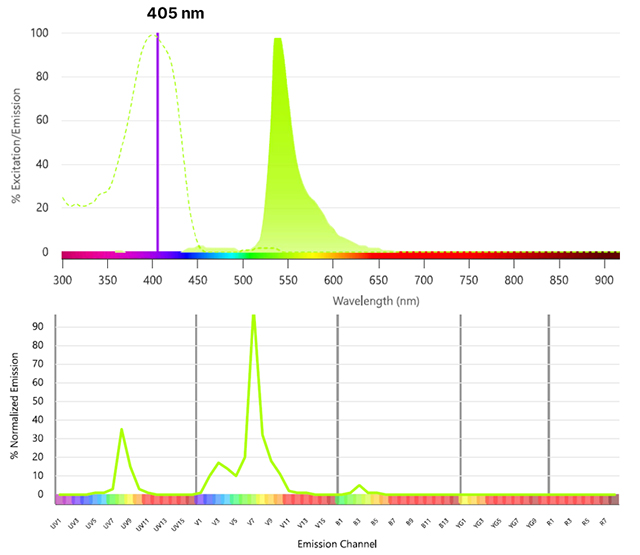The image size is (640, 555).
Task: Click the 900 wavelength tick label
Action: point(604,280)
